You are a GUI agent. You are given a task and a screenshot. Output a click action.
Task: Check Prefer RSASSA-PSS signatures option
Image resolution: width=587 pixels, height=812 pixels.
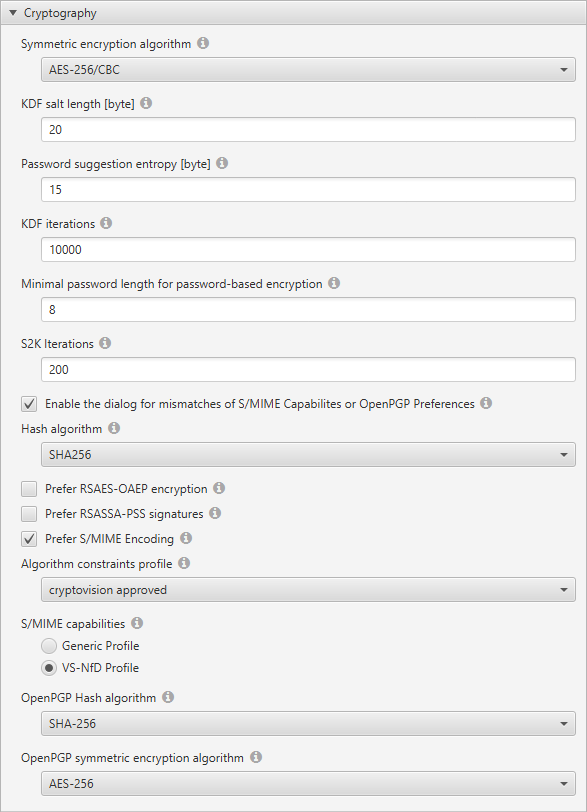point(29,514)
